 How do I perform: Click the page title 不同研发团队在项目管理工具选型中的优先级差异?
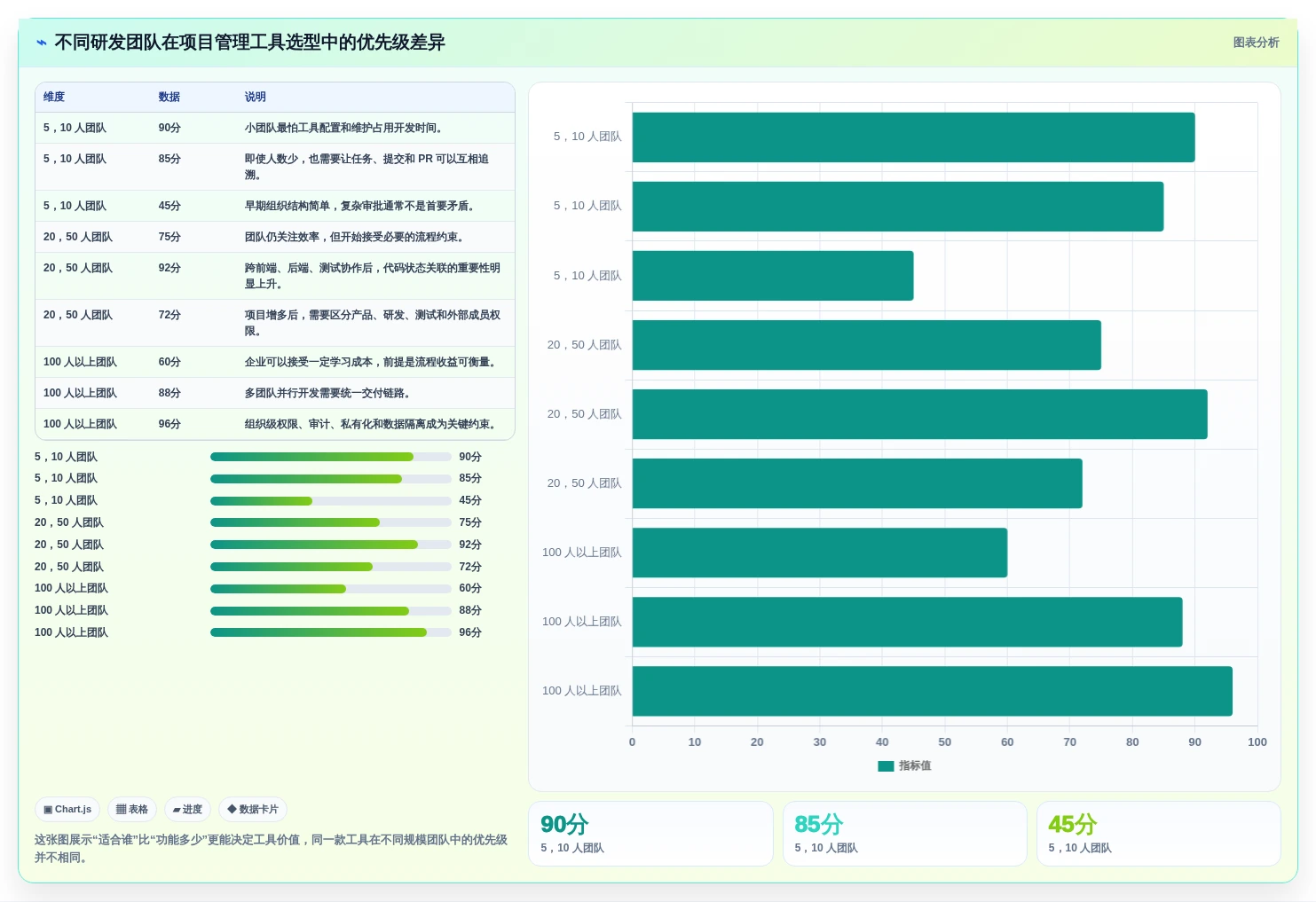[x=249, y=43]
